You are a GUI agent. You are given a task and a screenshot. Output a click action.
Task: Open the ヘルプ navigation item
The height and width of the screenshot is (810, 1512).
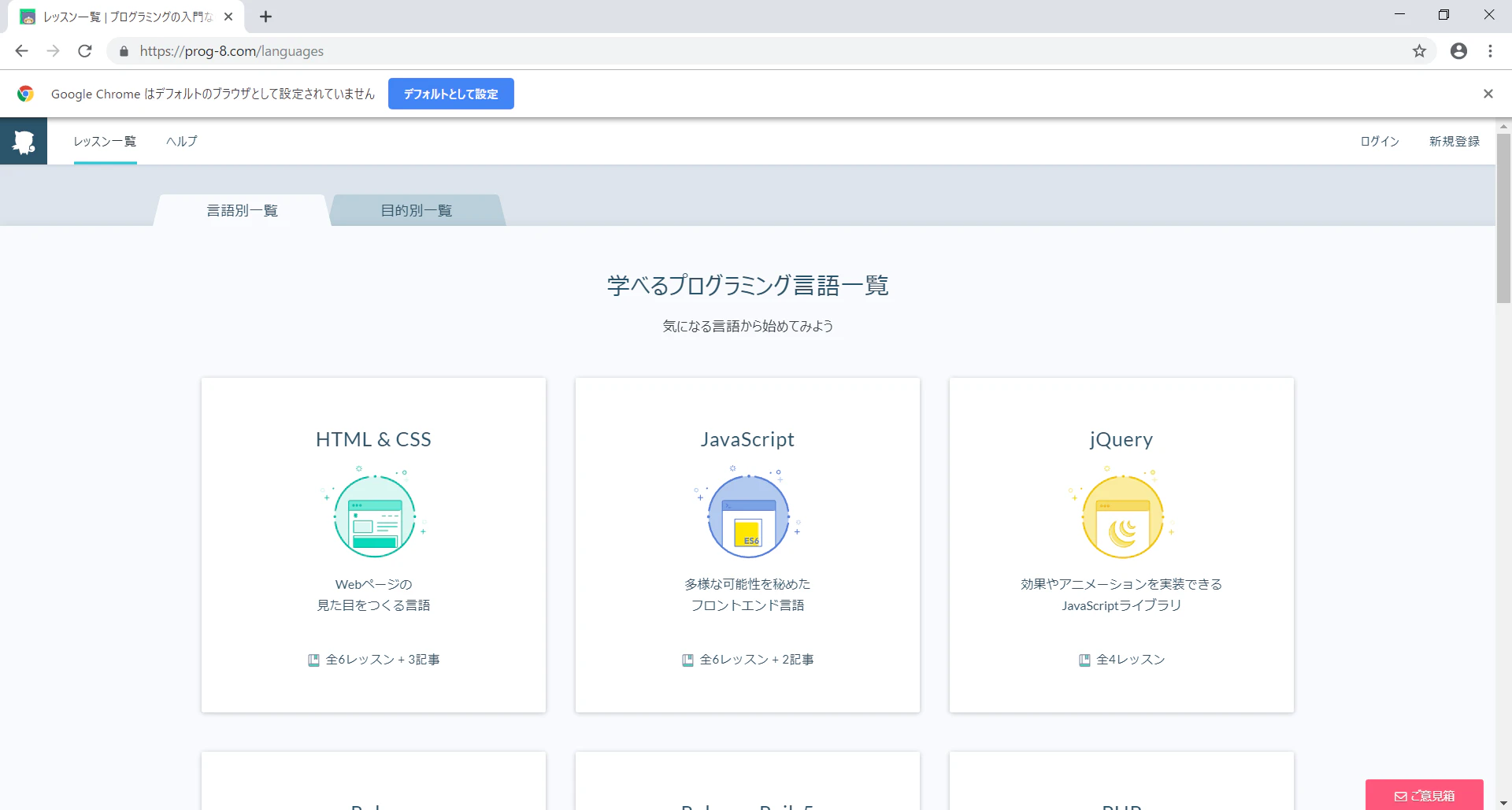coord(182,142)
